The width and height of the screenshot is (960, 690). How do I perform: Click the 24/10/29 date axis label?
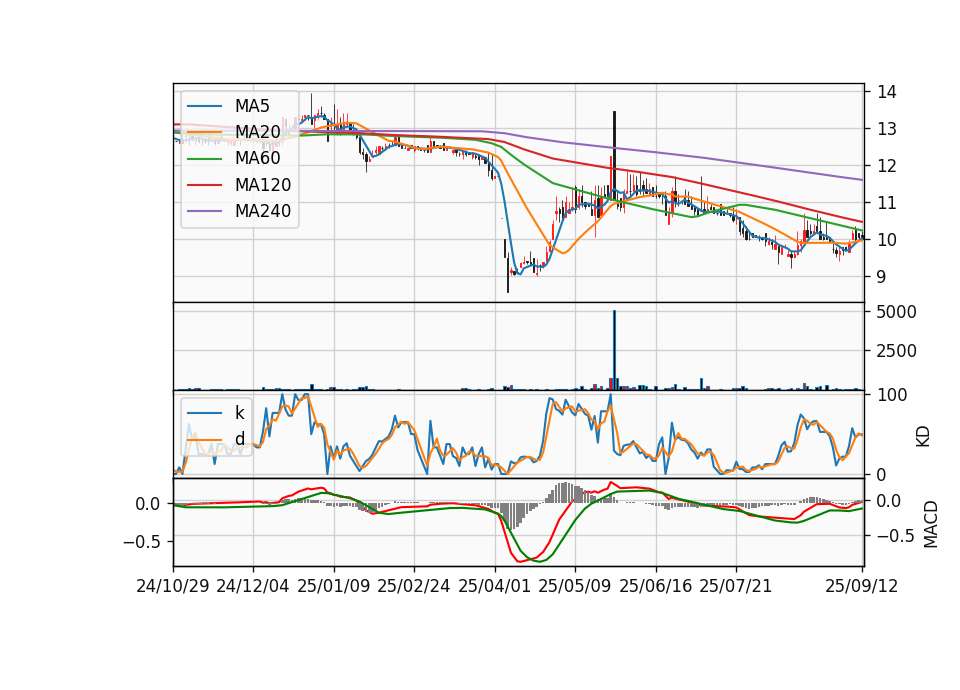pyautogui.click(x=173, y=586)
